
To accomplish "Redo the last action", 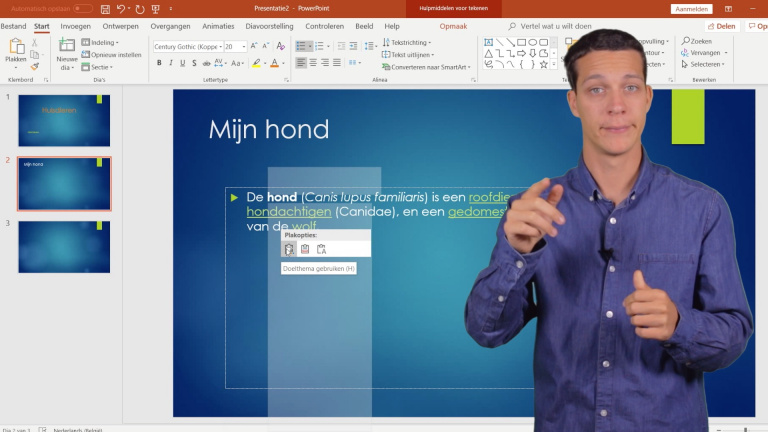I will tap(140, 9).
